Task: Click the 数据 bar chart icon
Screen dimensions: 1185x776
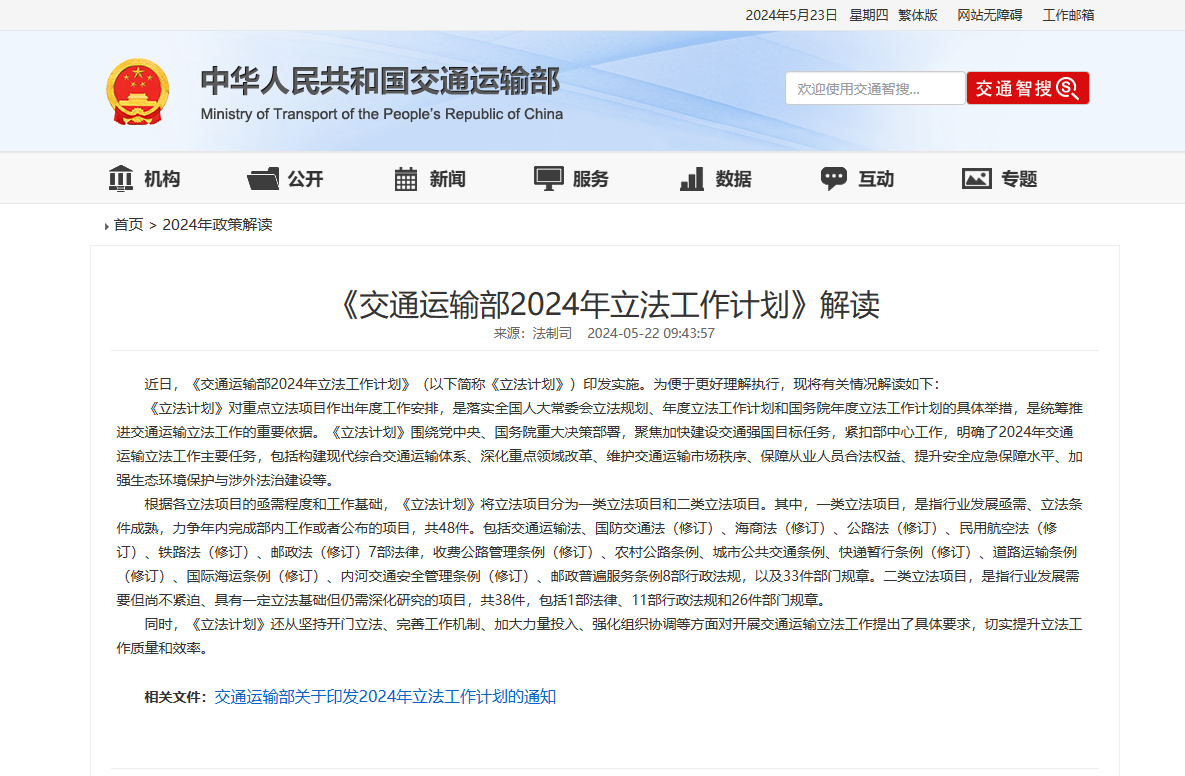Action: tap(692, 178)
